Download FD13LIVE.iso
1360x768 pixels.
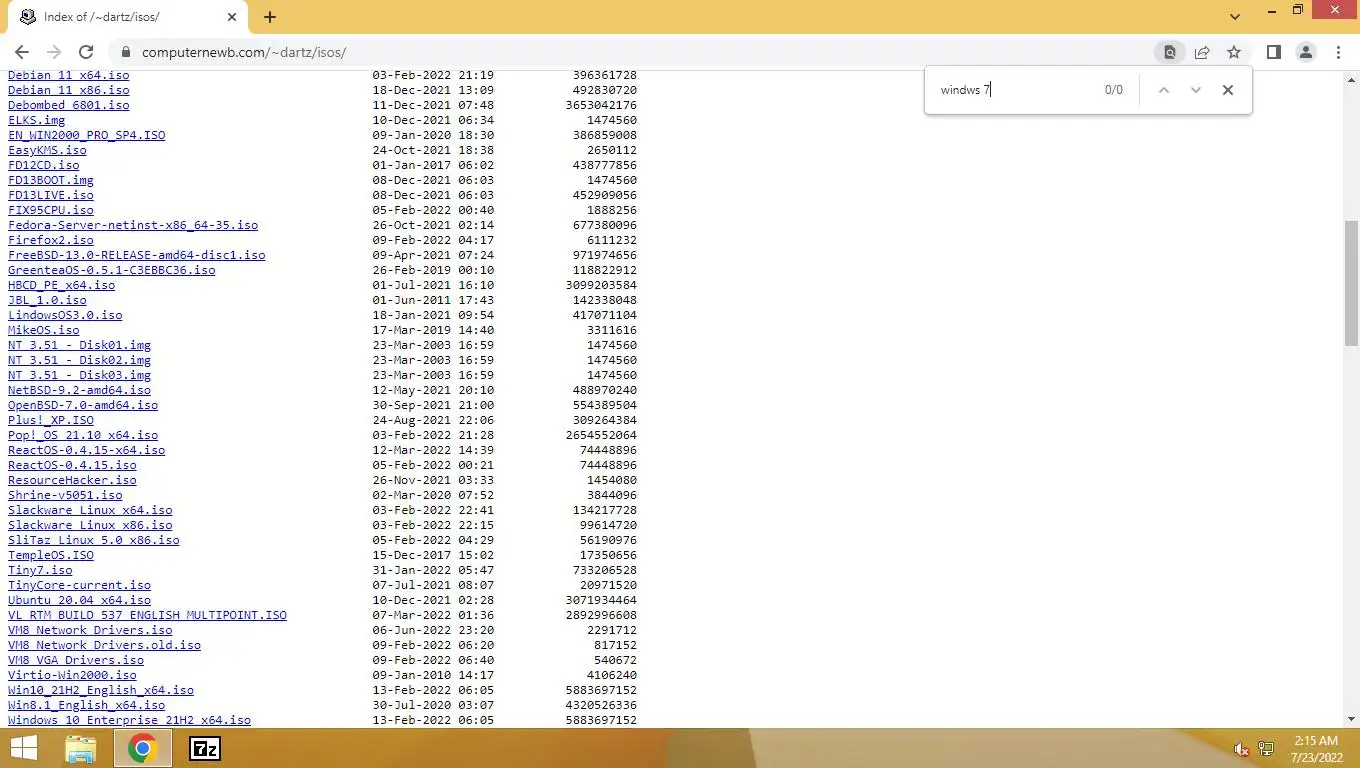pos(50,195)
